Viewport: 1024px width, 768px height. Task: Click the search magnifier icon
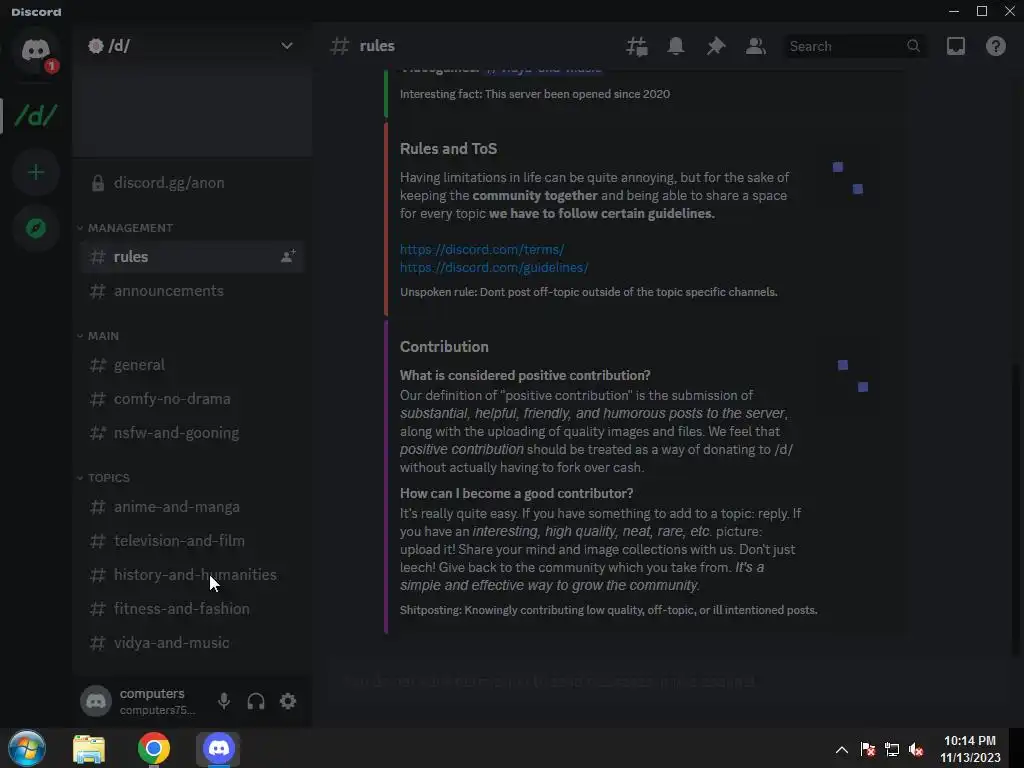[914, 46]
